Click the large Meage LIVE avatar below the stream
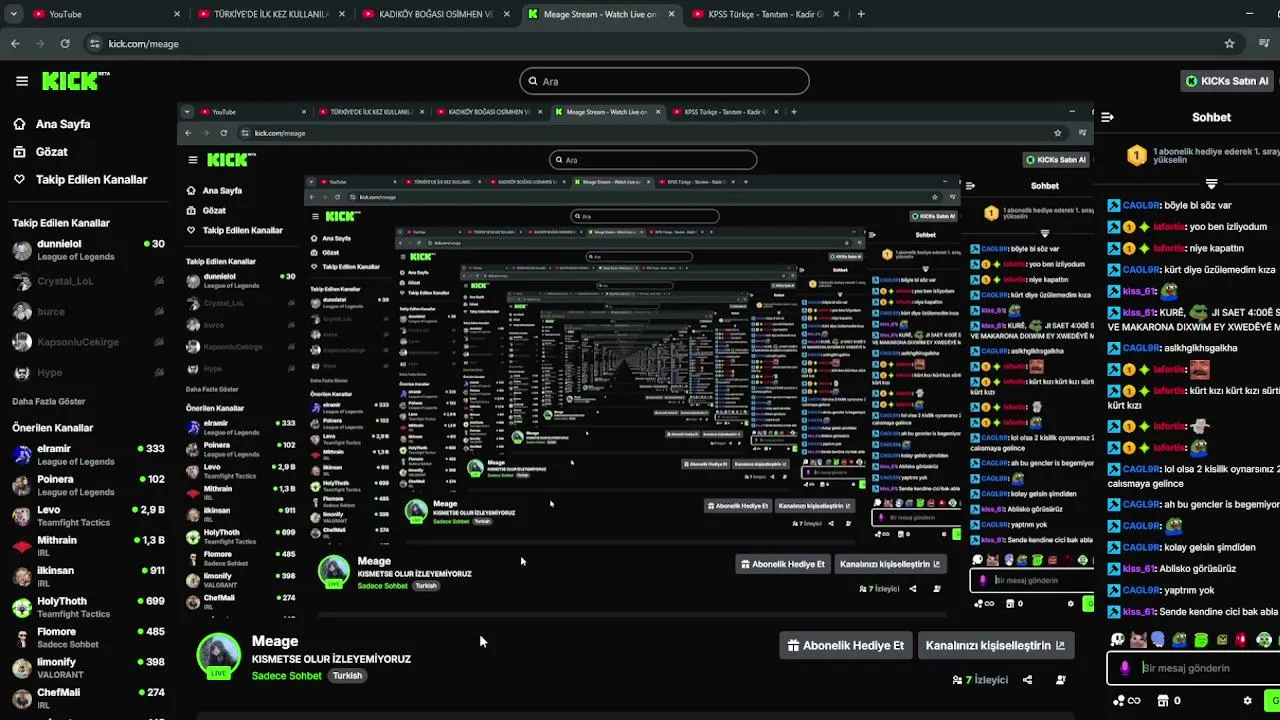The width and height of the screenshot is (1280, 720). 219,656
